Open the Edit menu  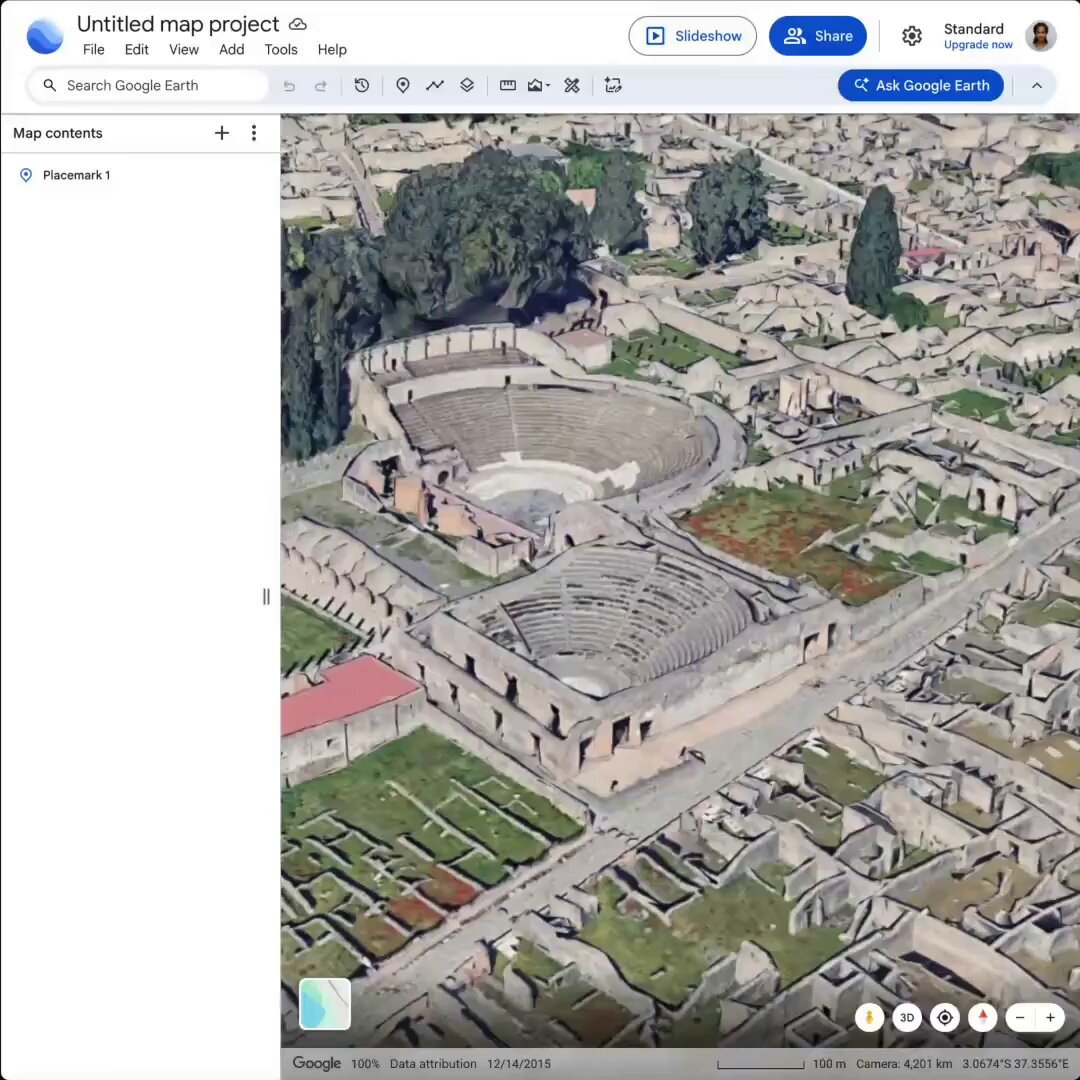136,50
